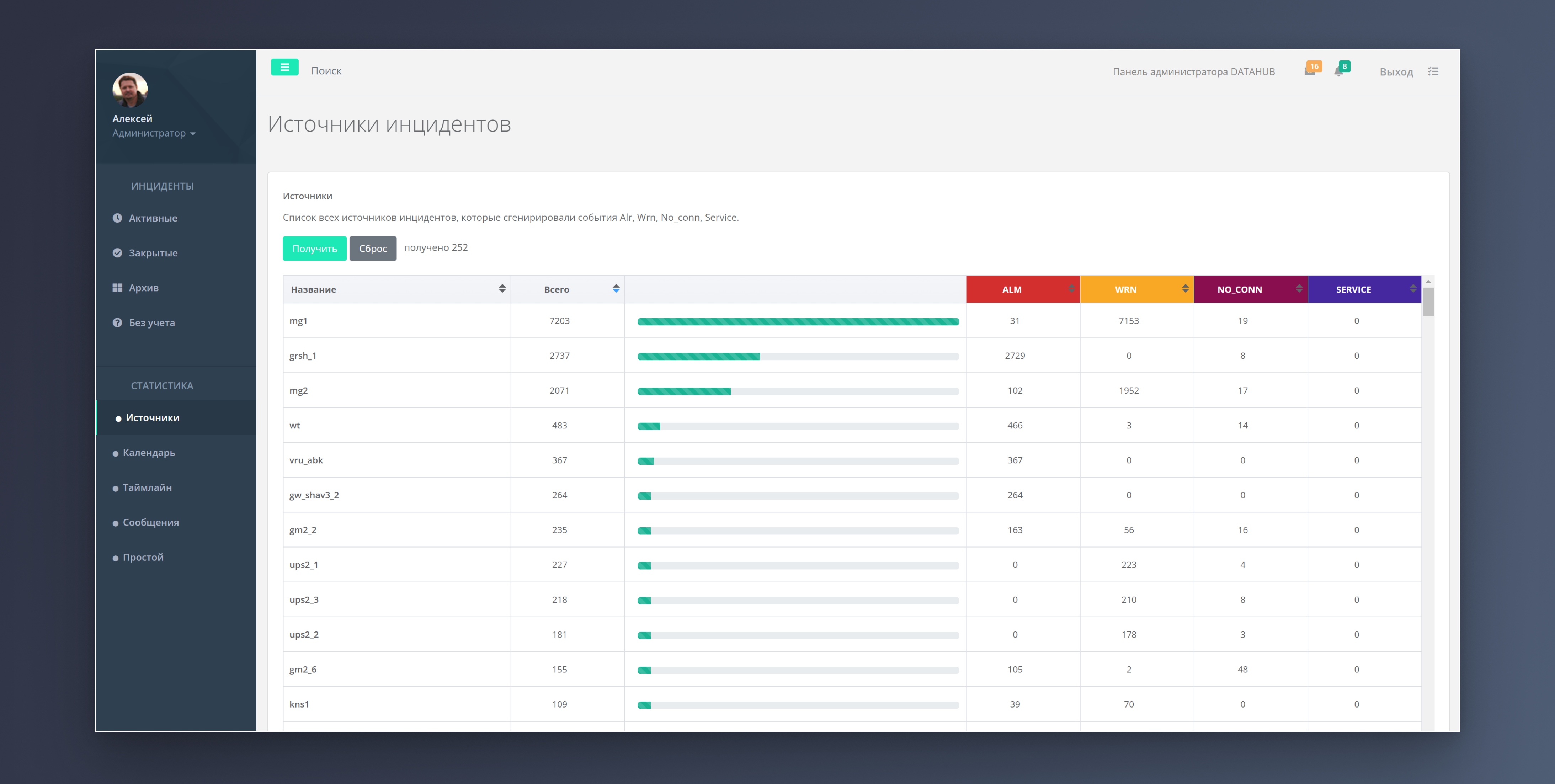Select the wt source name
1555x784 pixels.
pyautogui.click(x=294, y=426)
